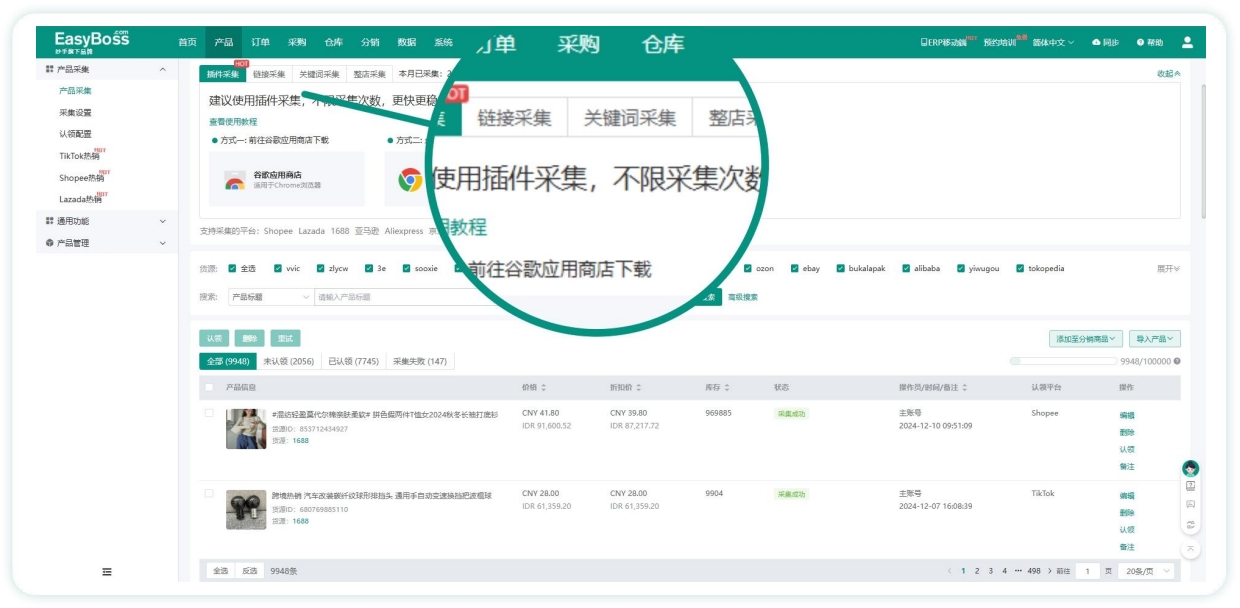Click 高级搜索 link

(x=742, y=297)
